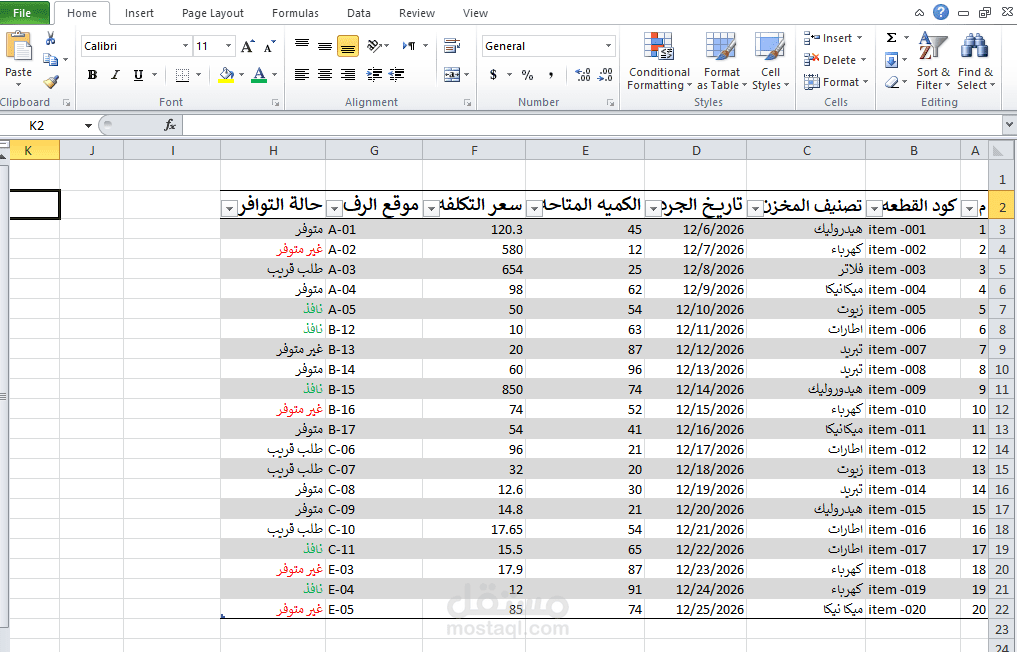Click the Paste clipboard icon
This screenshot has height=652, width=1017.
18,47
